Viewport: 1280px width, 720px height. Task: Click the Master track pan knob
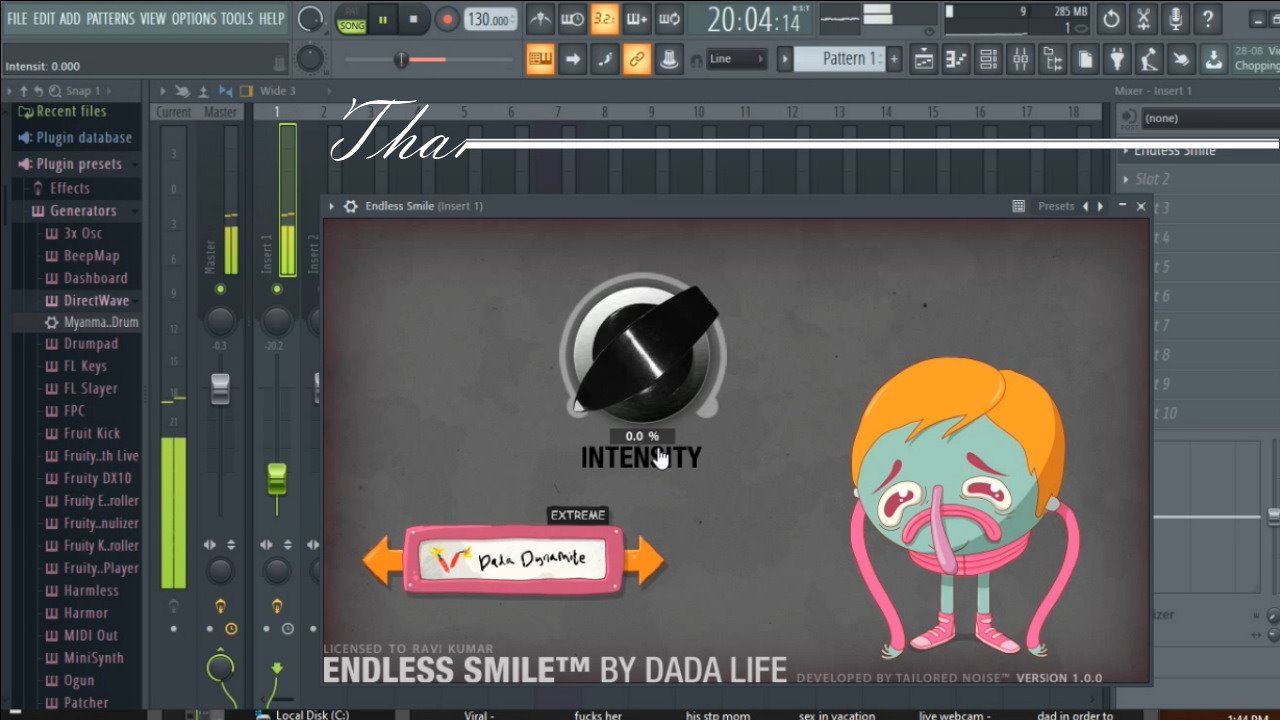(x=220, y=321)
